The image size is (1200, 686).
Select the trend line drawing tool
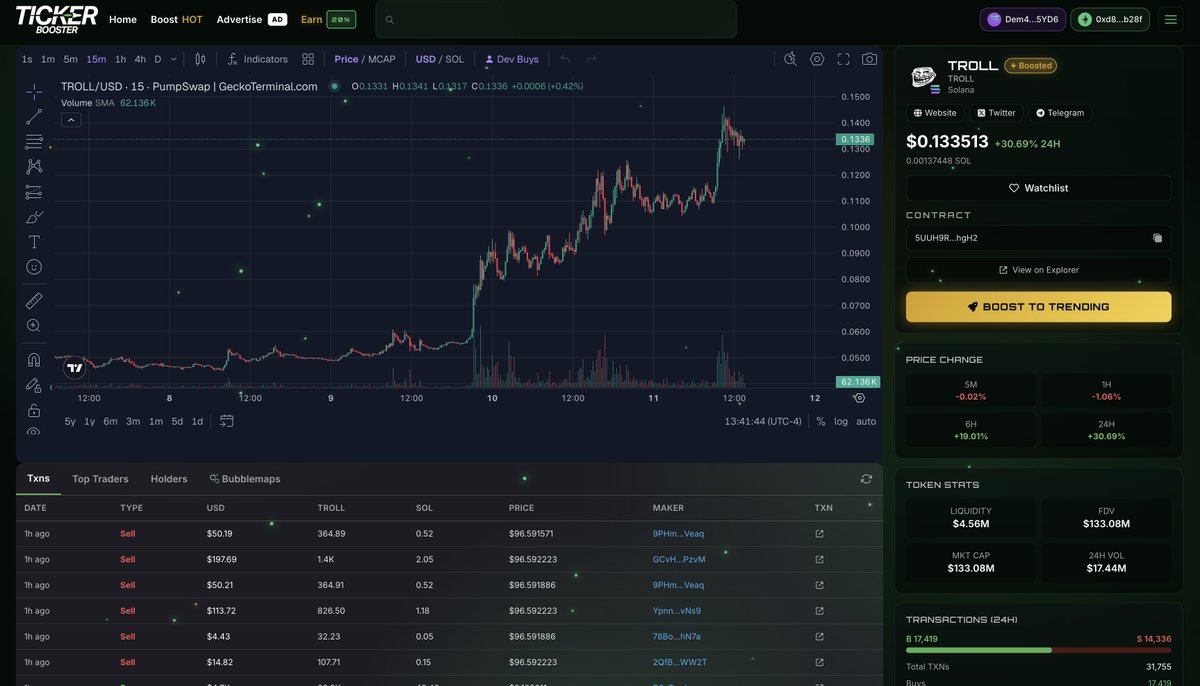pos(34,117)
